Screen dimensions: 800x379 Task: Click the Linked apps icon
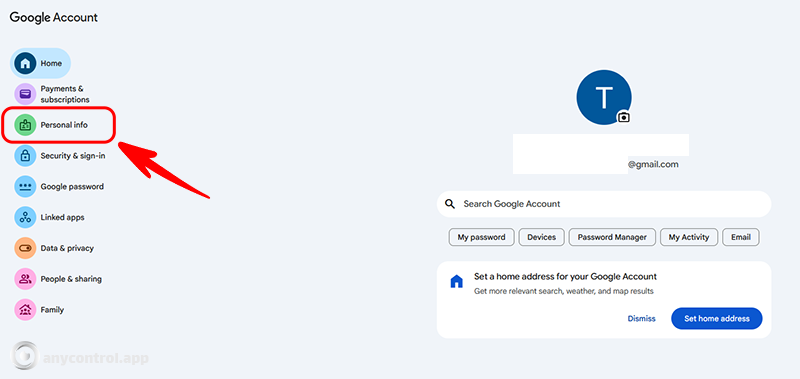point(25,217)
